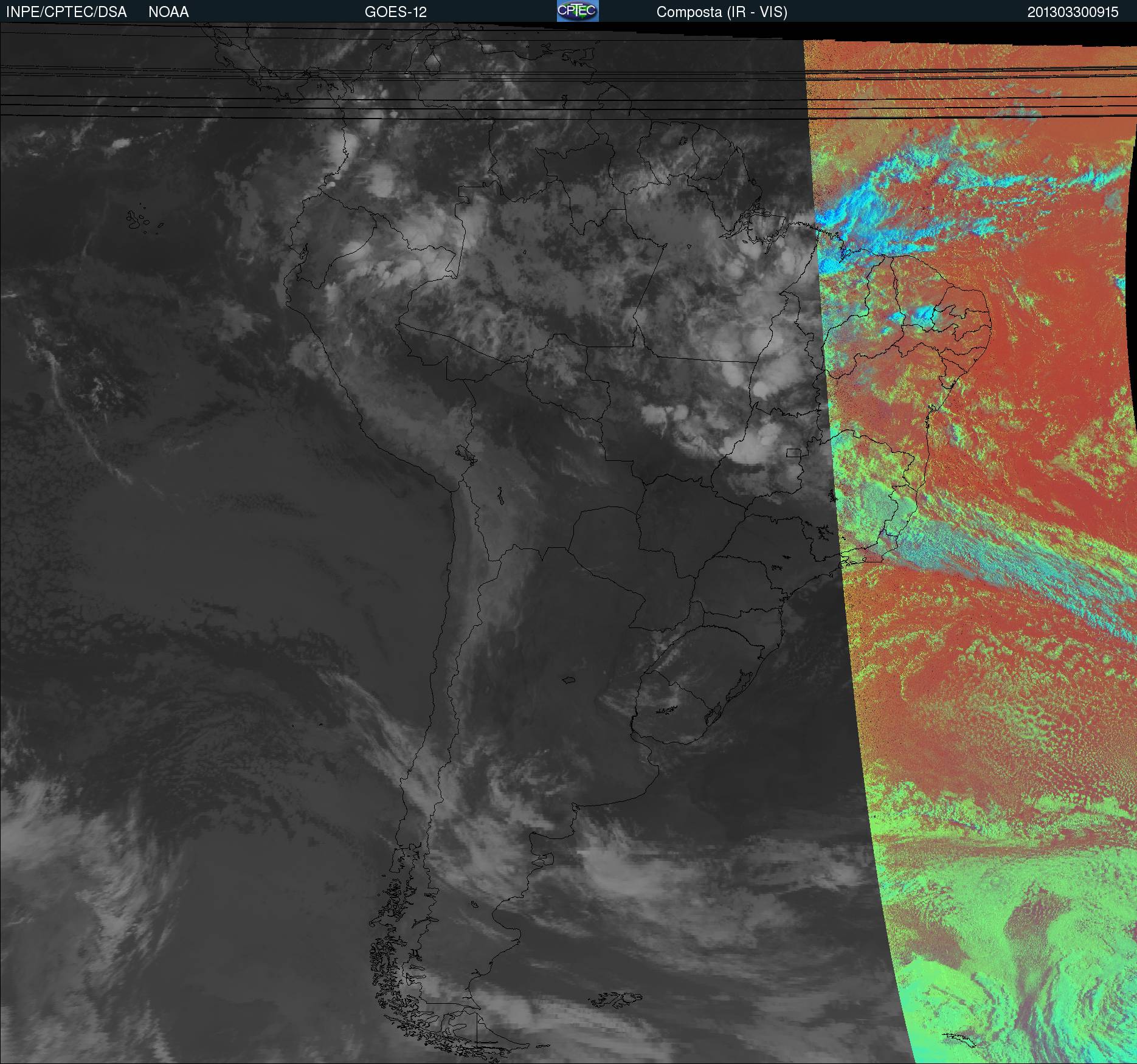Viewport: 1137px width, 1064px height.
Task: Click the Composta (IR - VIS) label
Action: pyautogui.click(x=722, y=12)
